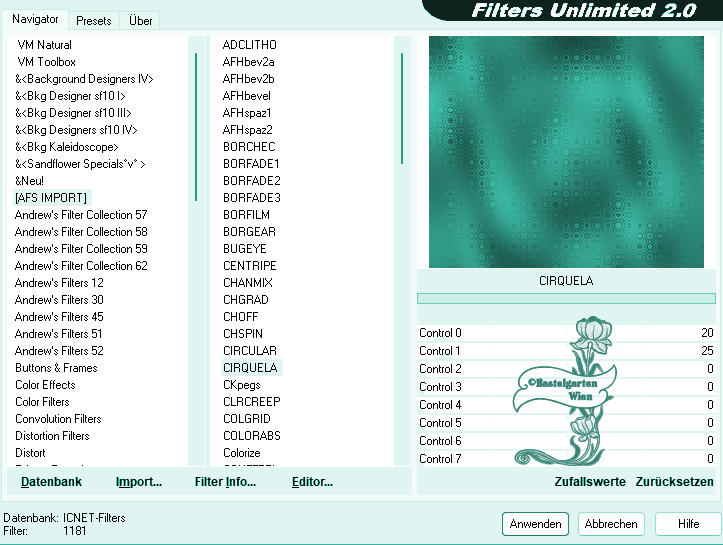Click Zufallswerte to randomize controls
The image size is (723, 545).
tap(590, 482)
